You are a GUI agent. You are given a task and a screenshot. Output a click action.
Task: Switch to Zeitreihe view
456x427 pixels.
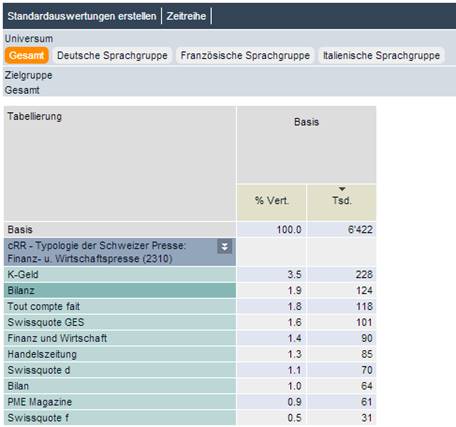(x=186, y=16)
